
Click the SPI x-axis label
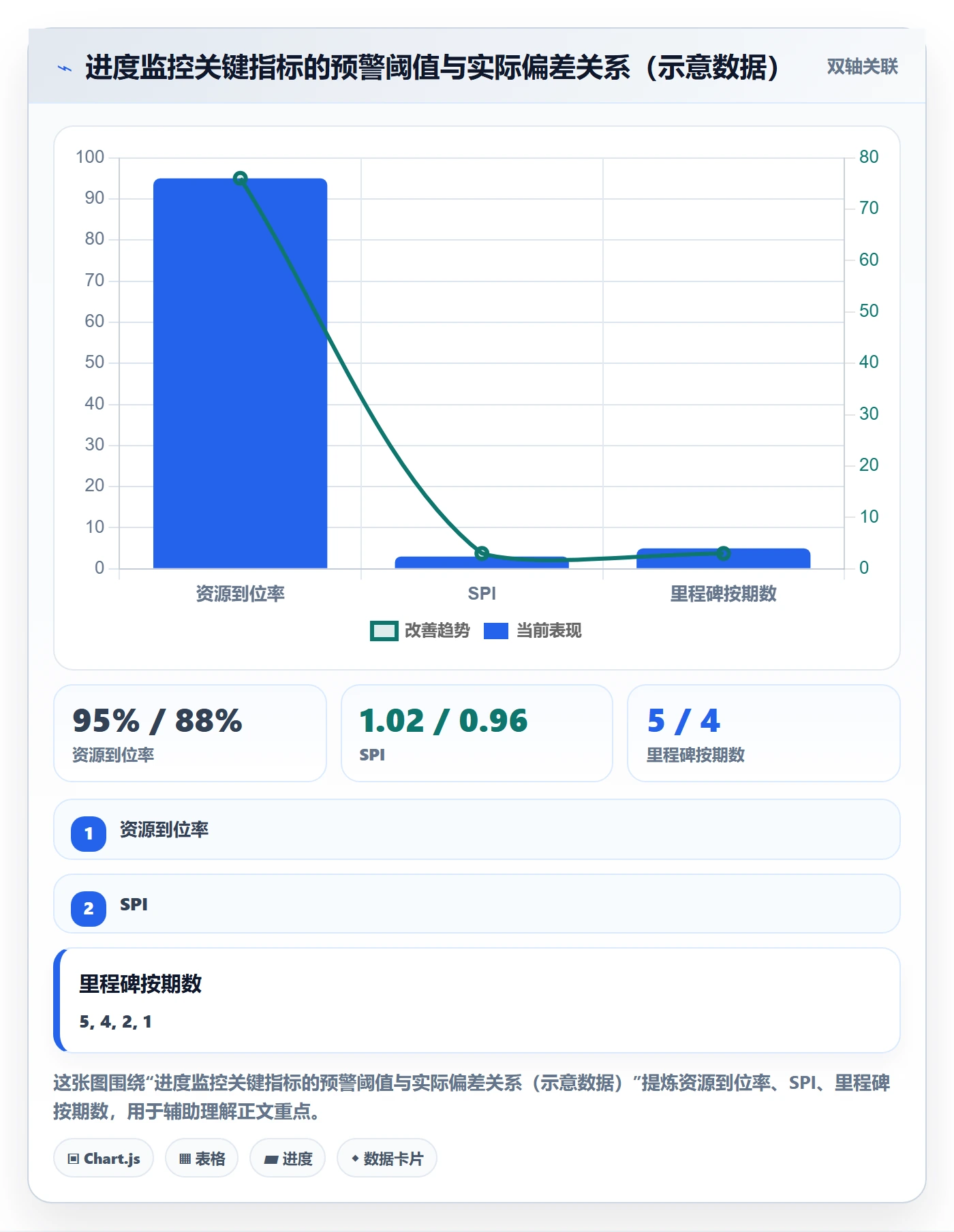point(482,594)
